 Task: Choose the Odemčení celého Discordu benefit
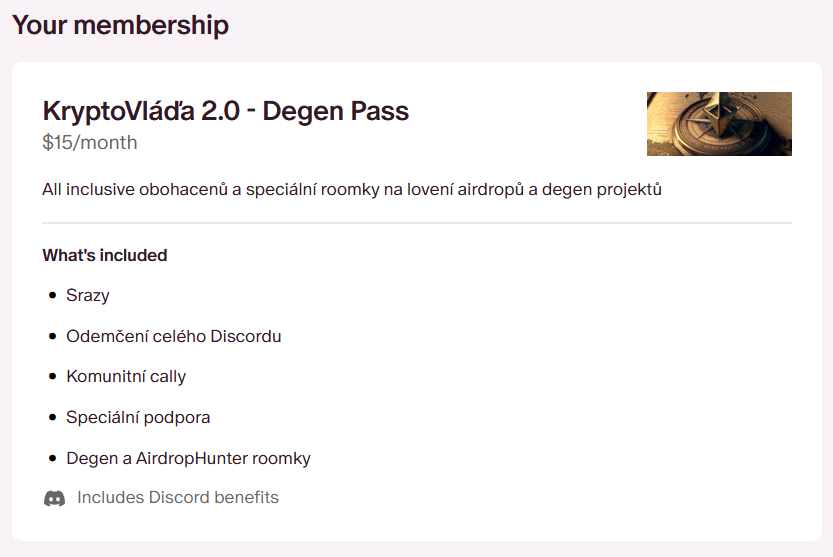[x=174, y=337]
